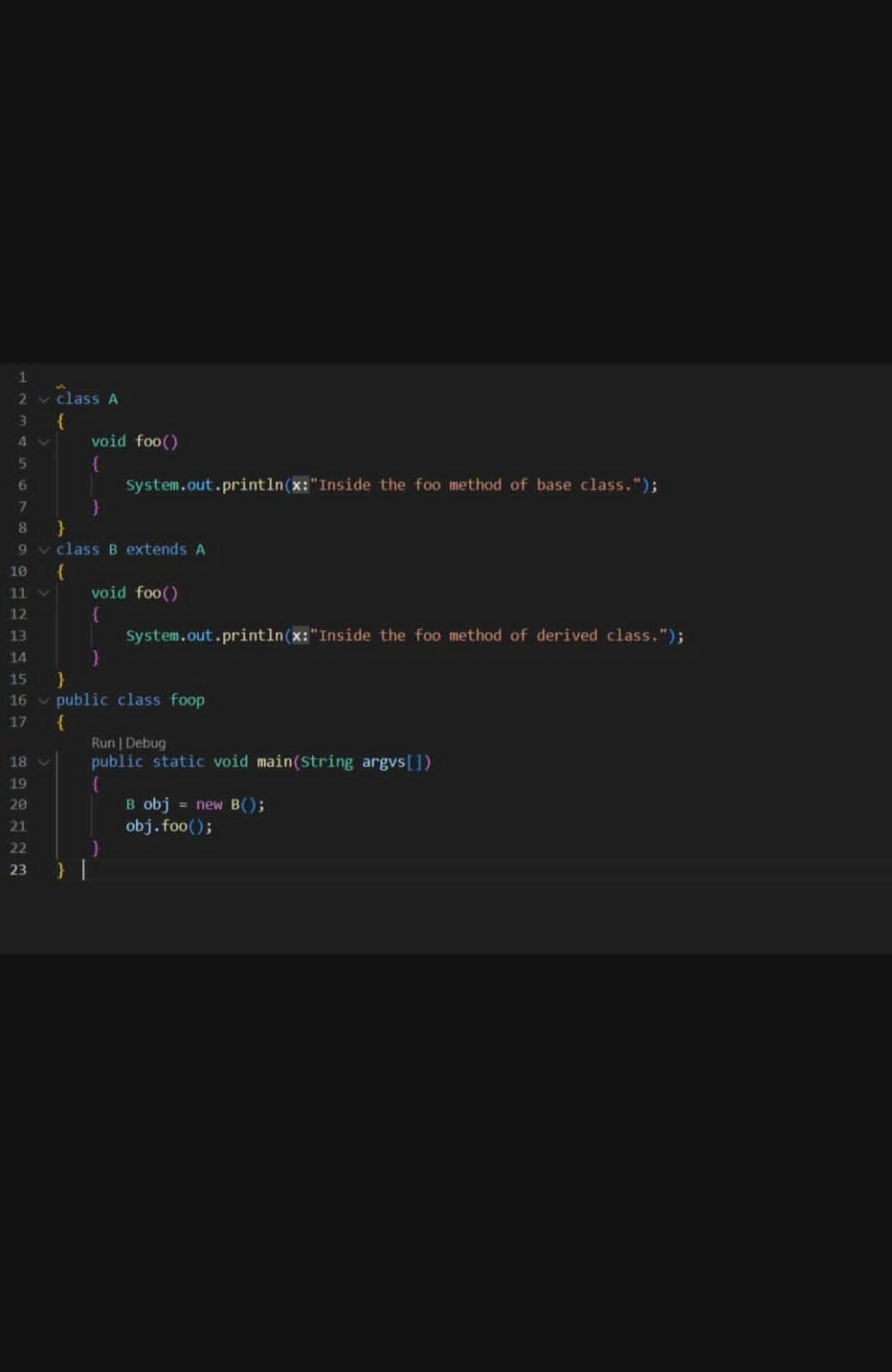
Task: Collapse the class A fold arrow on line 2
Action: coord(44,400)
